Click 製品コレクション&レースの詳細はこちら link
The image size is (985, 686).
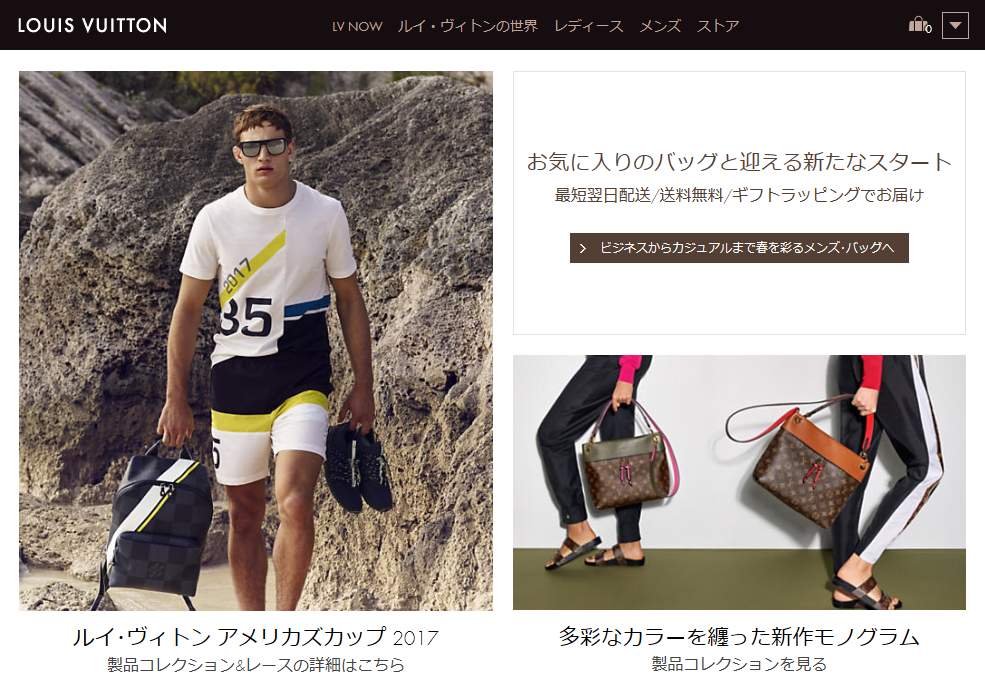click(255, 664)
